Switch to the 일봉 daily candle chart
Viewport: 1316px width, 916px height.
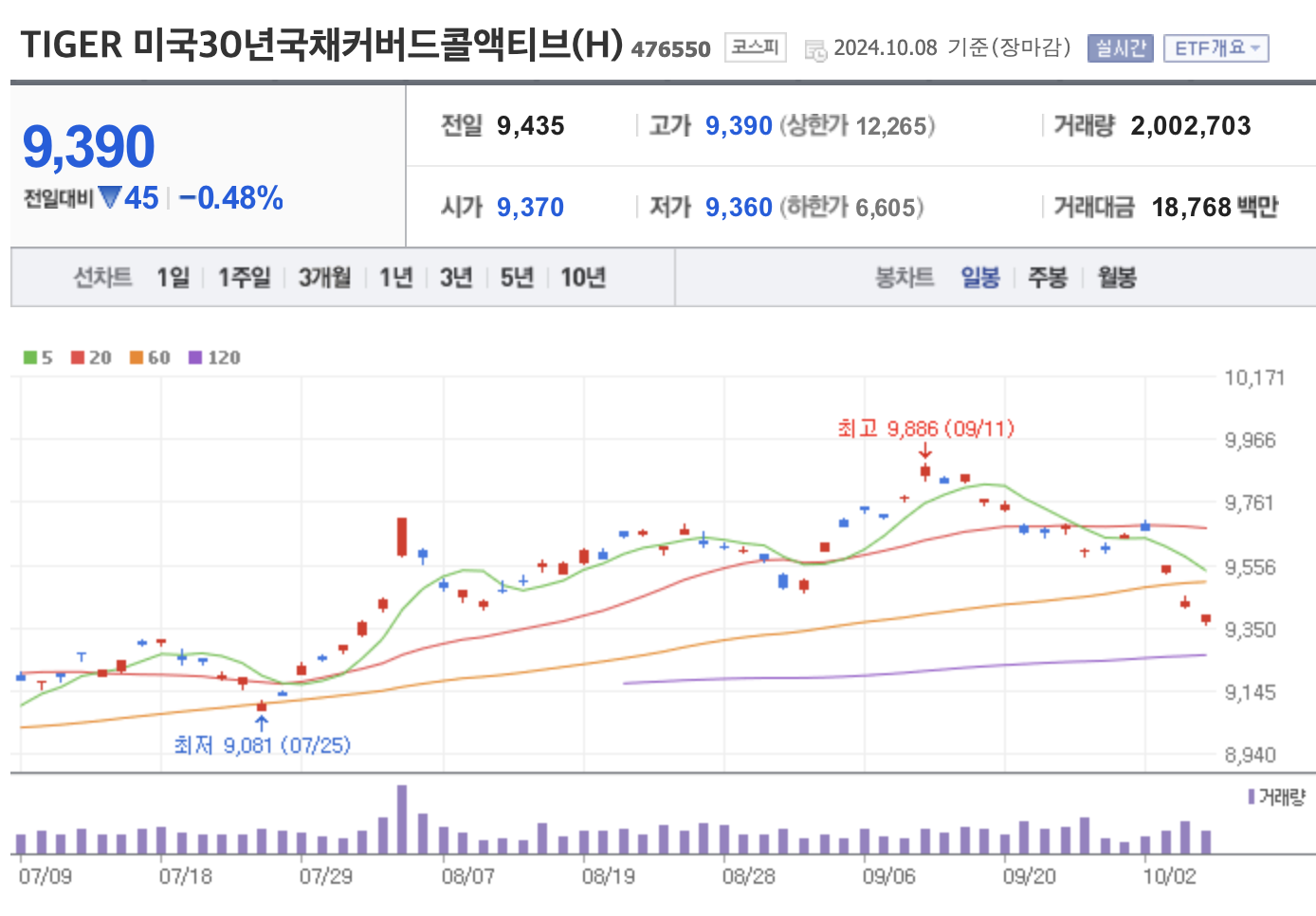(x=980, y=277)
